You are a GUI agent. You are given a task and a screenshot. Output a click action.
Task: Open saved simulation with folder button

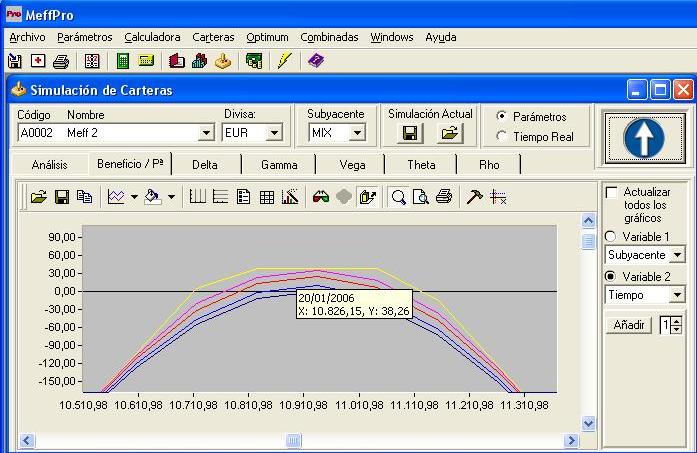pos(450,133)
